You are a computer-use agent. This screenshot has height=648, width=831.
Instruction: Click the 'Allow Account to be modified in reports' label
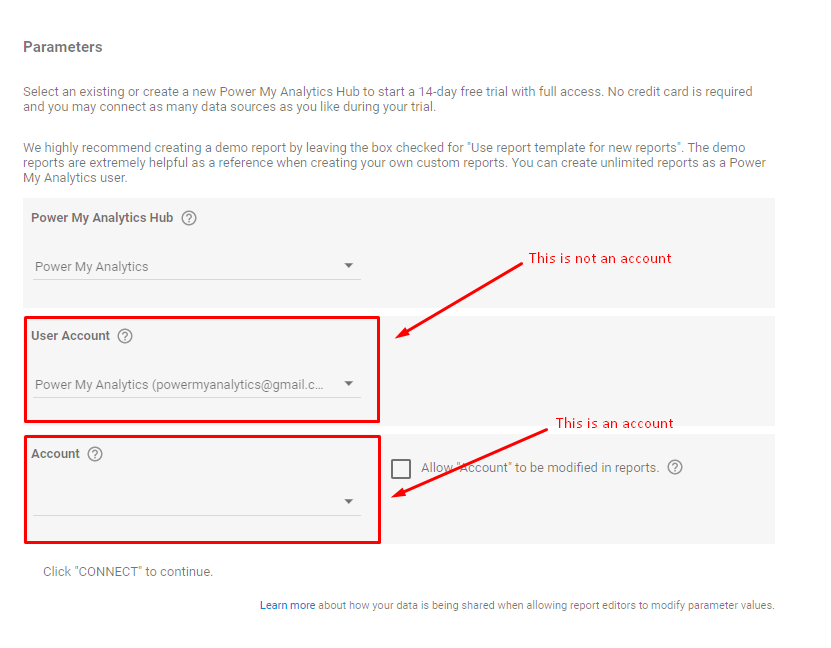pyautogui.click(x=539, y=468)
